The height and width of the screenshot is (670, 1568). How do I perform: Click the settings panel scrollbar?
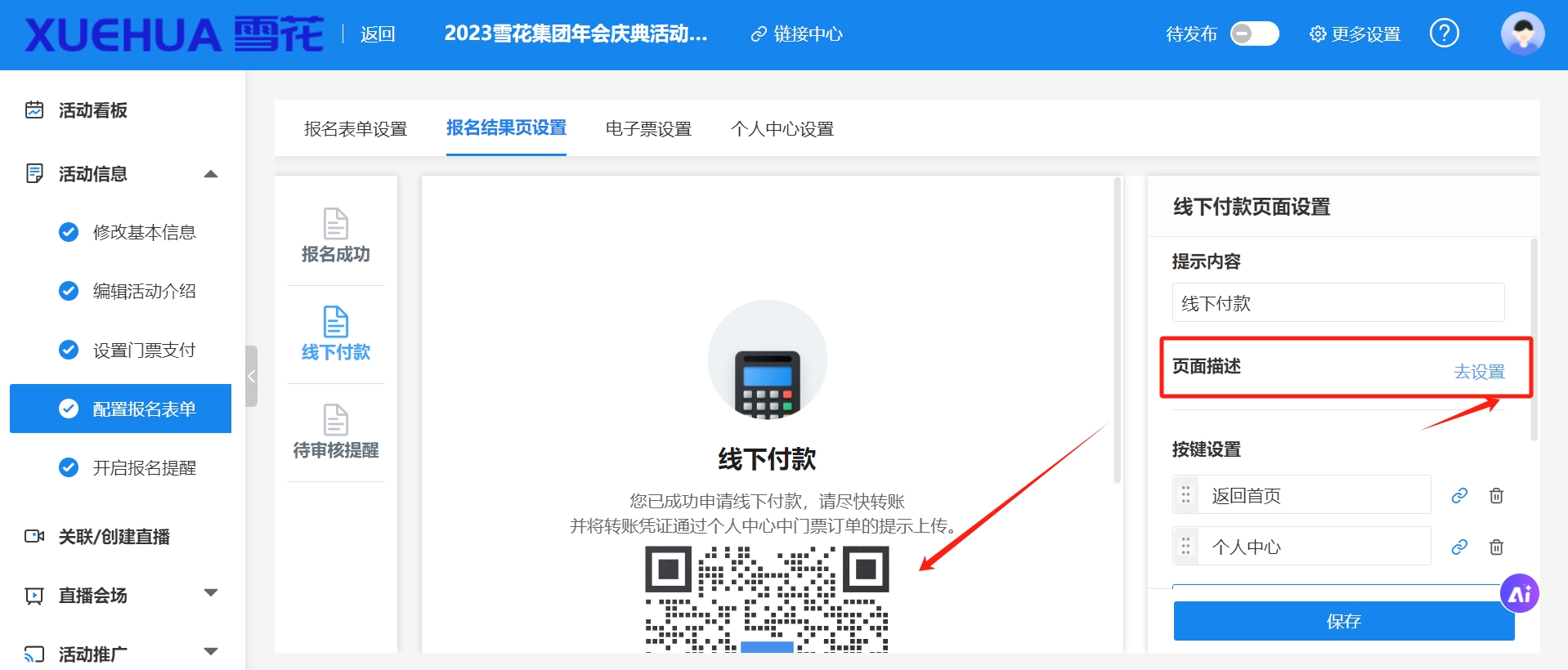(1534, 339)
